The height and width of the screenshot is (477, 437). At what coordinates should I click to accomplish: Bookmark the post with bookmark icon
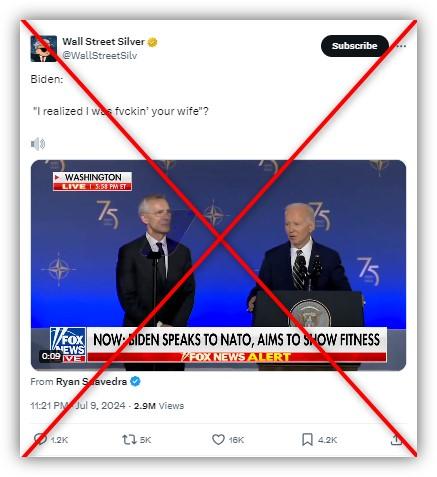(307, 439)
